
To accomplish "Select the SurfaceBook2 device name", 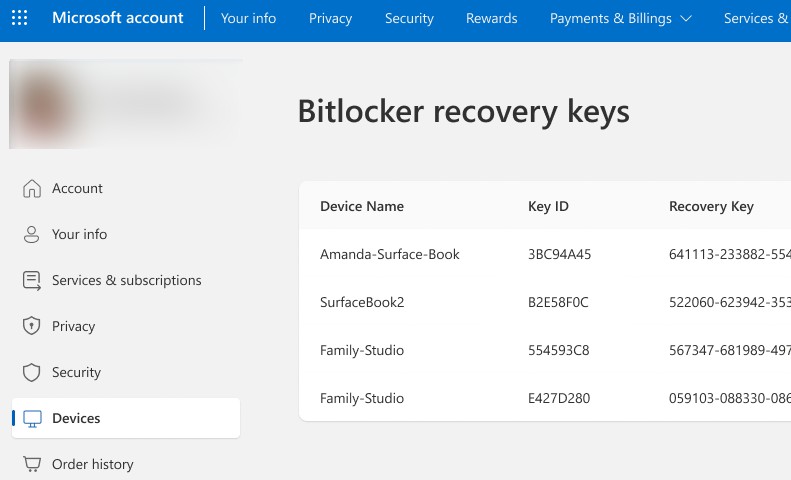I will [362, 302].
